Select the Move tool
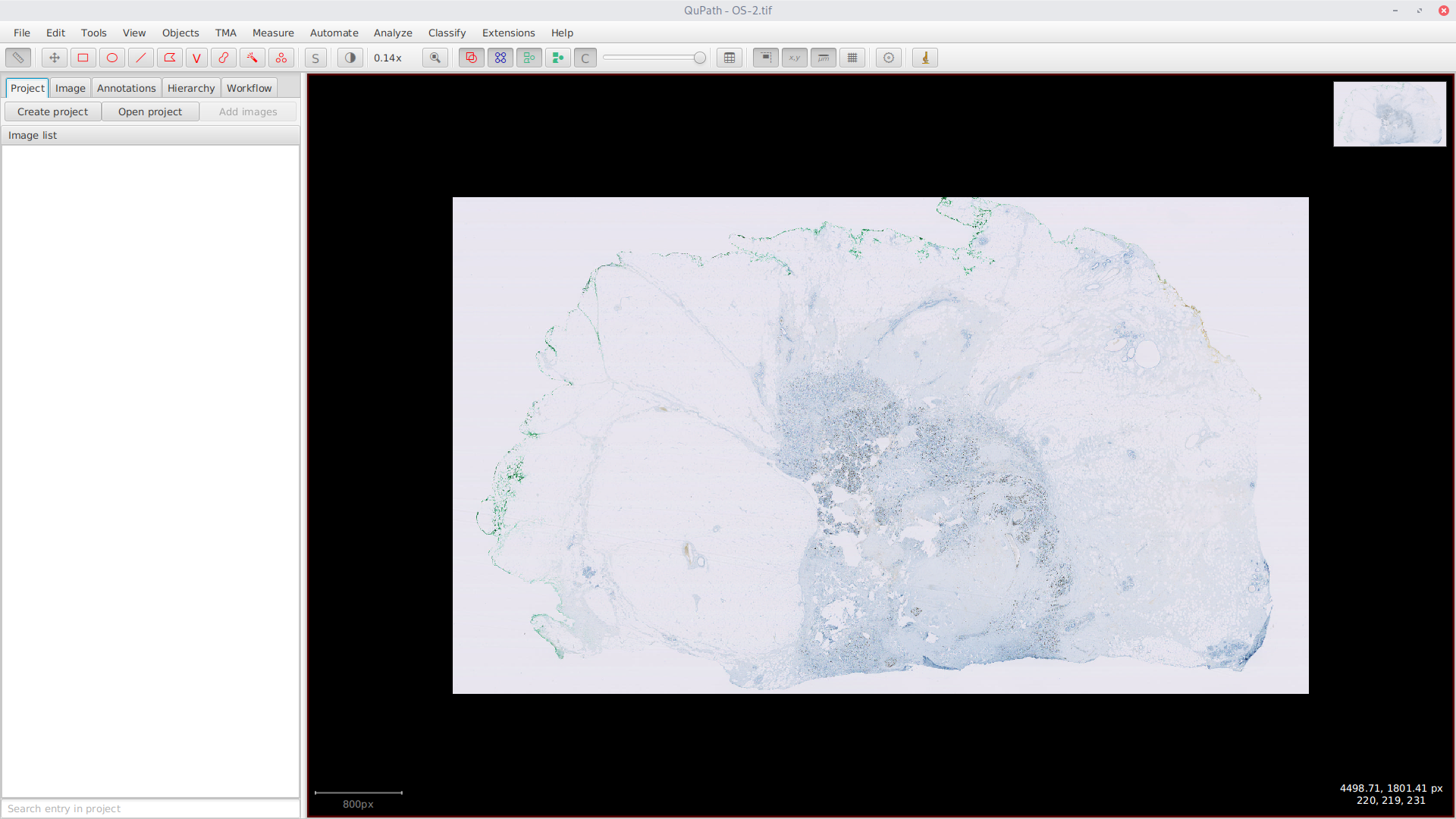 (55, 58)
